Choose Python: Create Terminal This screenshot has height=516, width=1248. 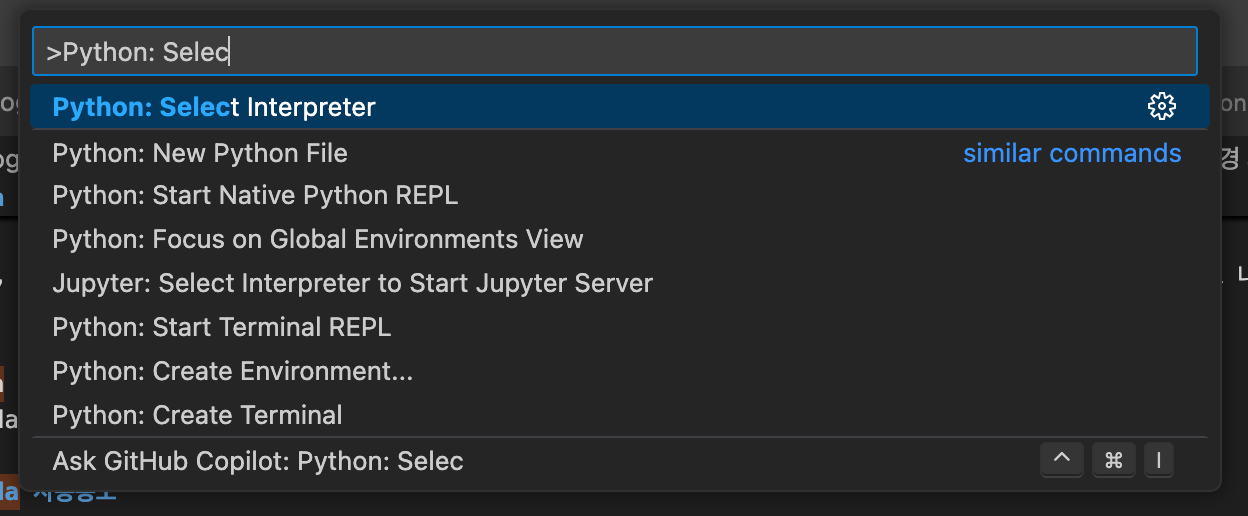click(197, 415)
